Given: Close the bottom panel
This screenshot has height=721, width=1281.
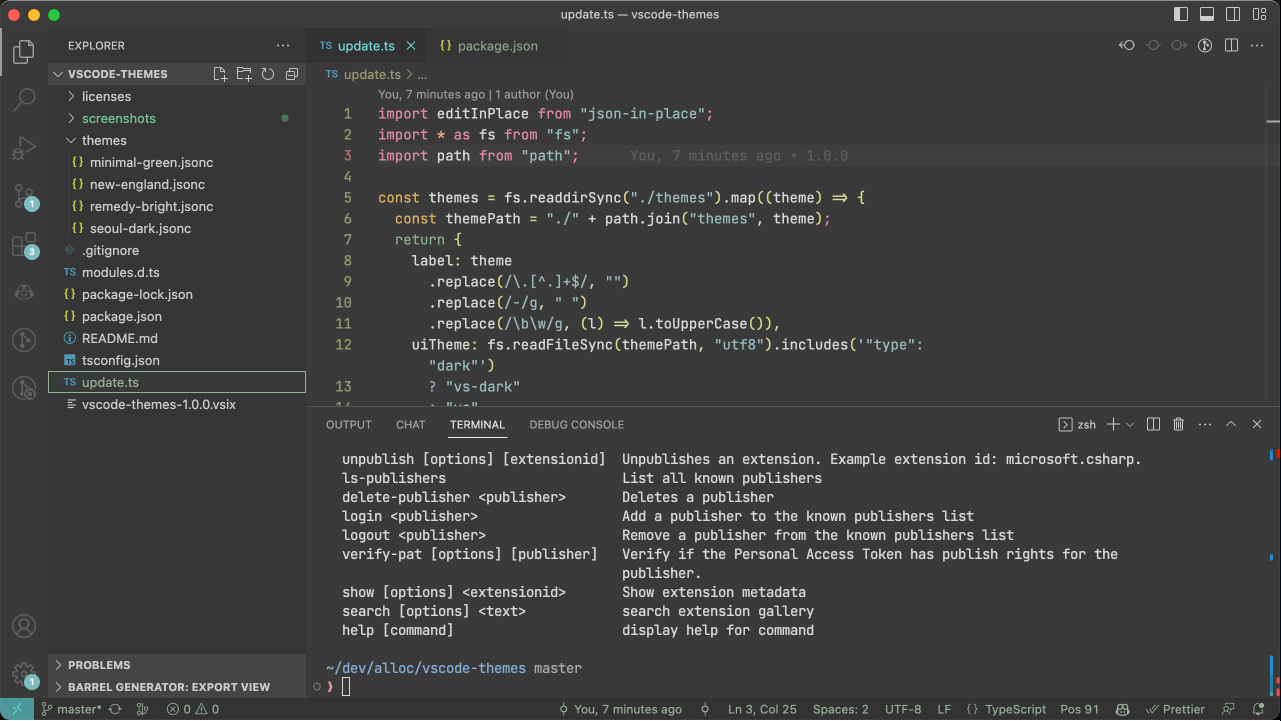Looking at the screenshot, I should 1257,425.
